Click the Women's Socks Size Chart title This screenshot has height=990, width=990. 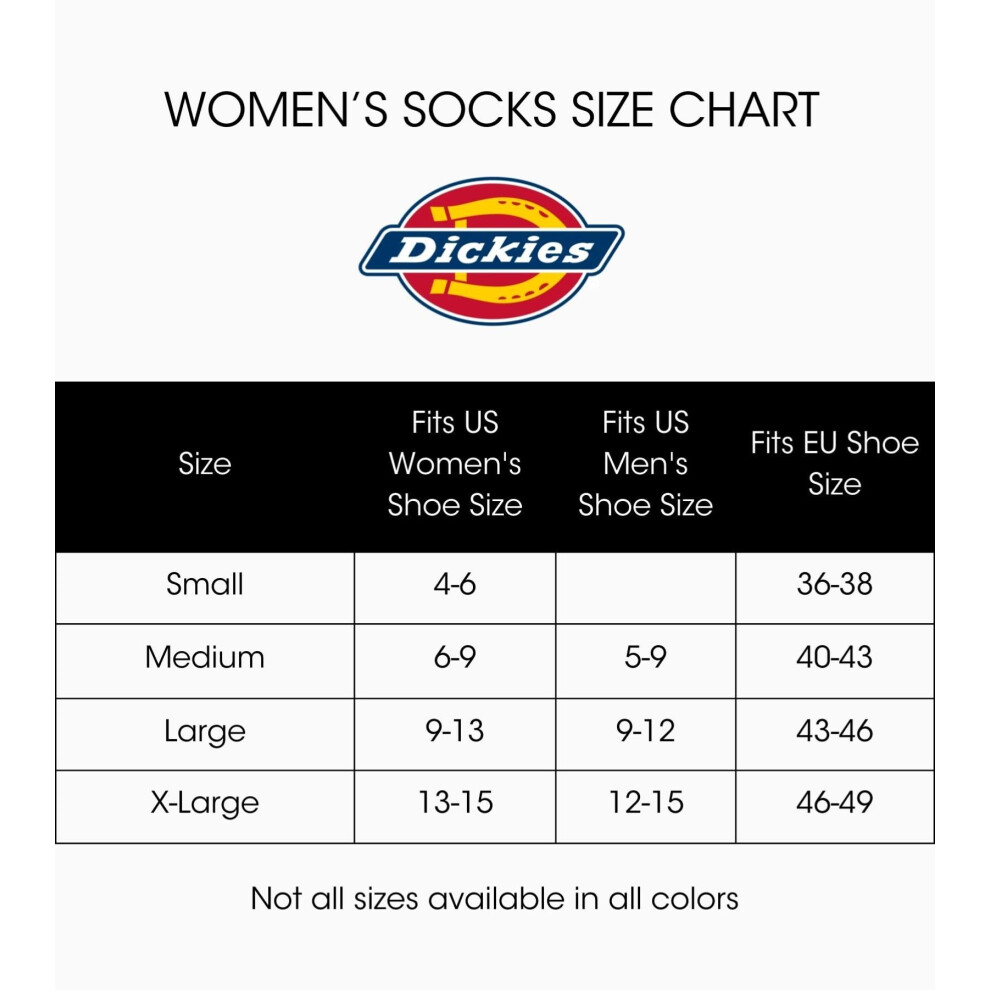point(491,110)
